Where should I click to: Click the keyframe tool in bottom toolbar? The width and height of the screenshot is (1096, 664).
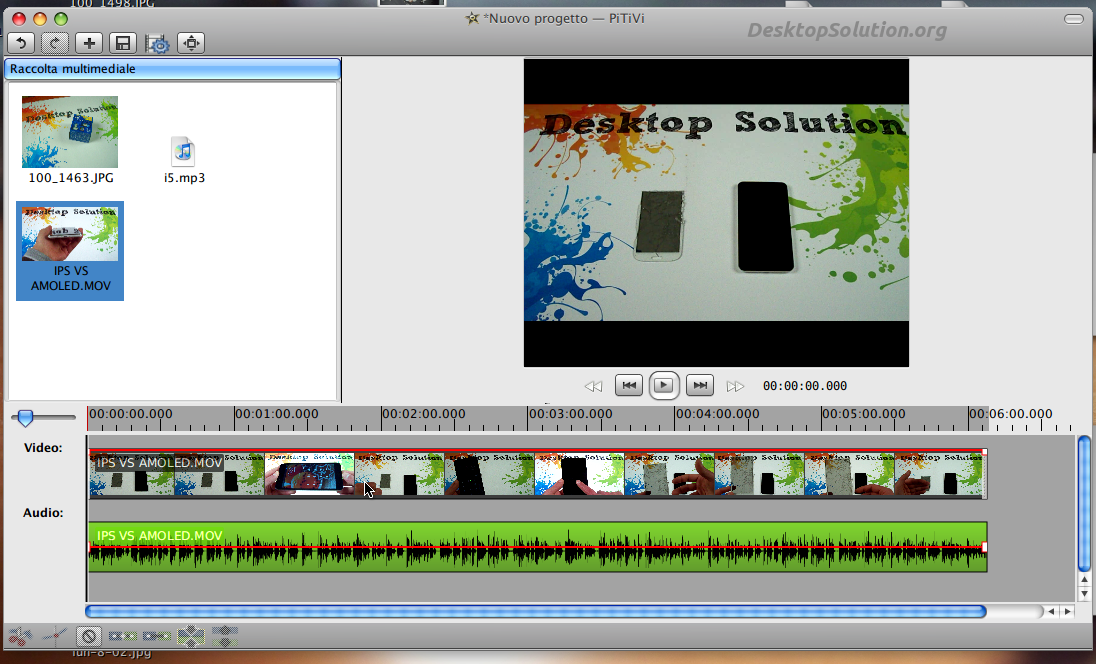(x=55, y=635)
